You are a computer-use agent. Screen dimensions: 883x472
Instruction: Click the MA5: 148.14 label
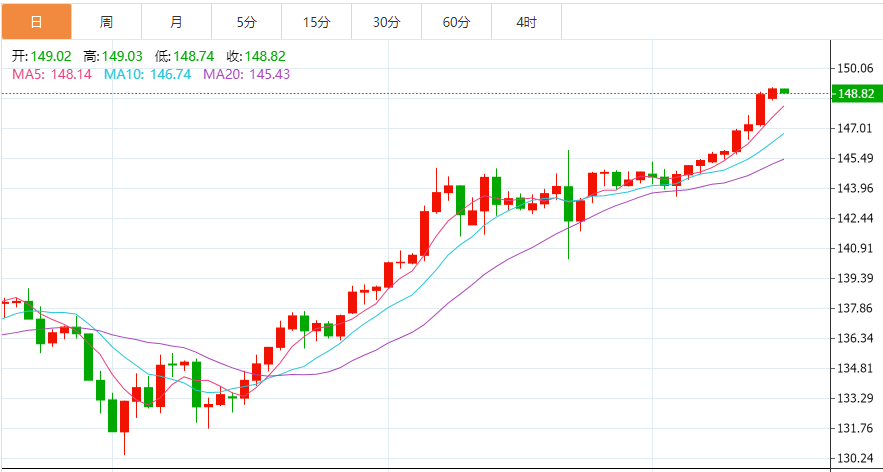[52, 74]
